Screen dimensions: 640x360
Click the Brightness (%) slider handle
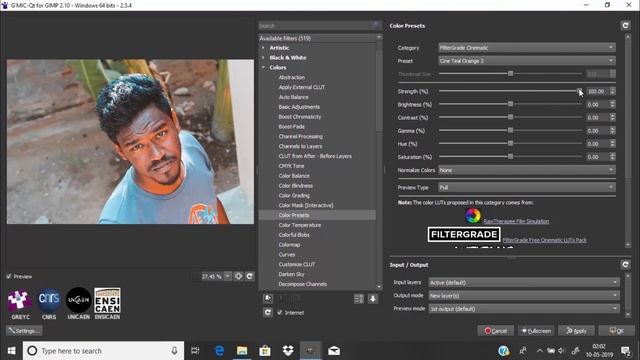click(510, 104)
